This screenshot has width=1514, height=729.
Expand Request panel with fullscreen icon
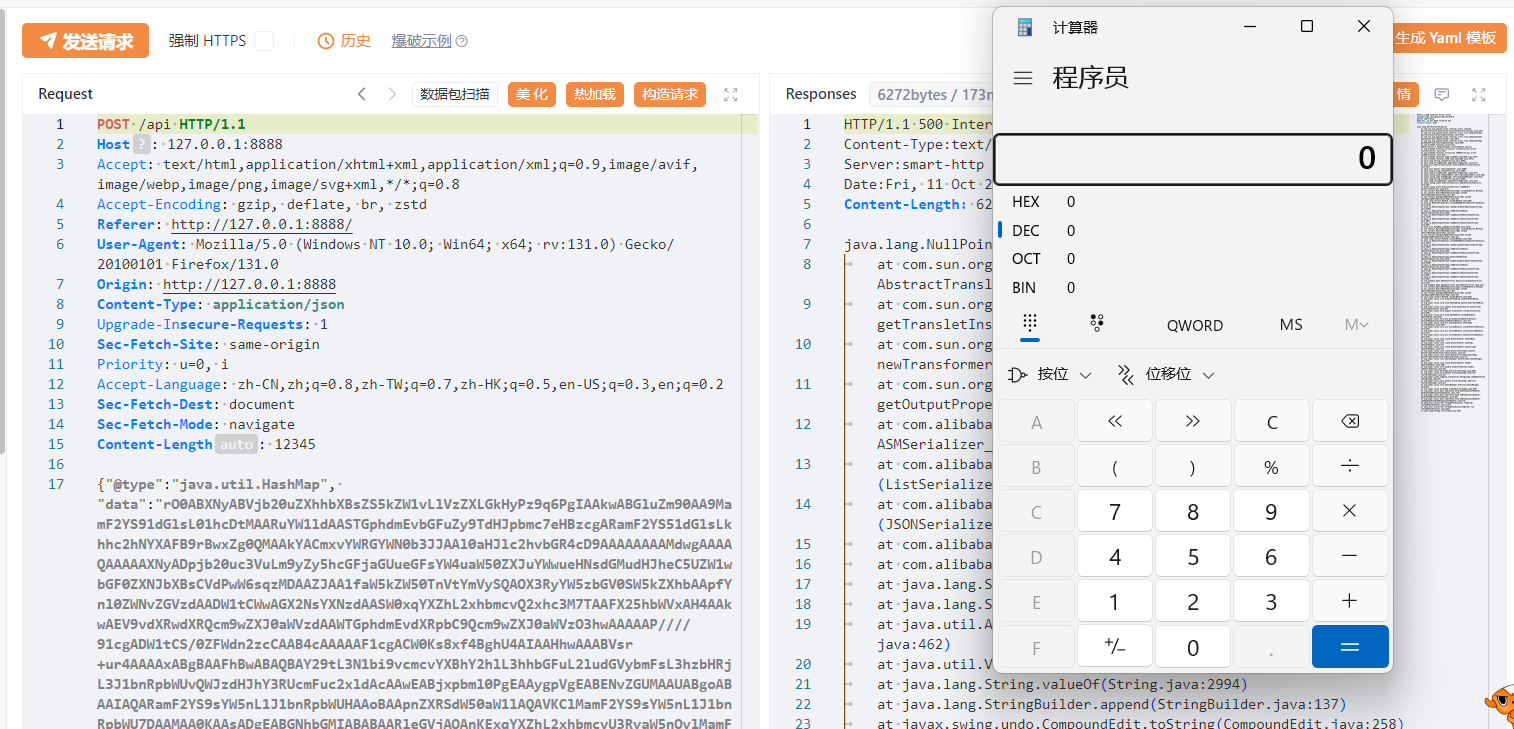click(731, 94)
